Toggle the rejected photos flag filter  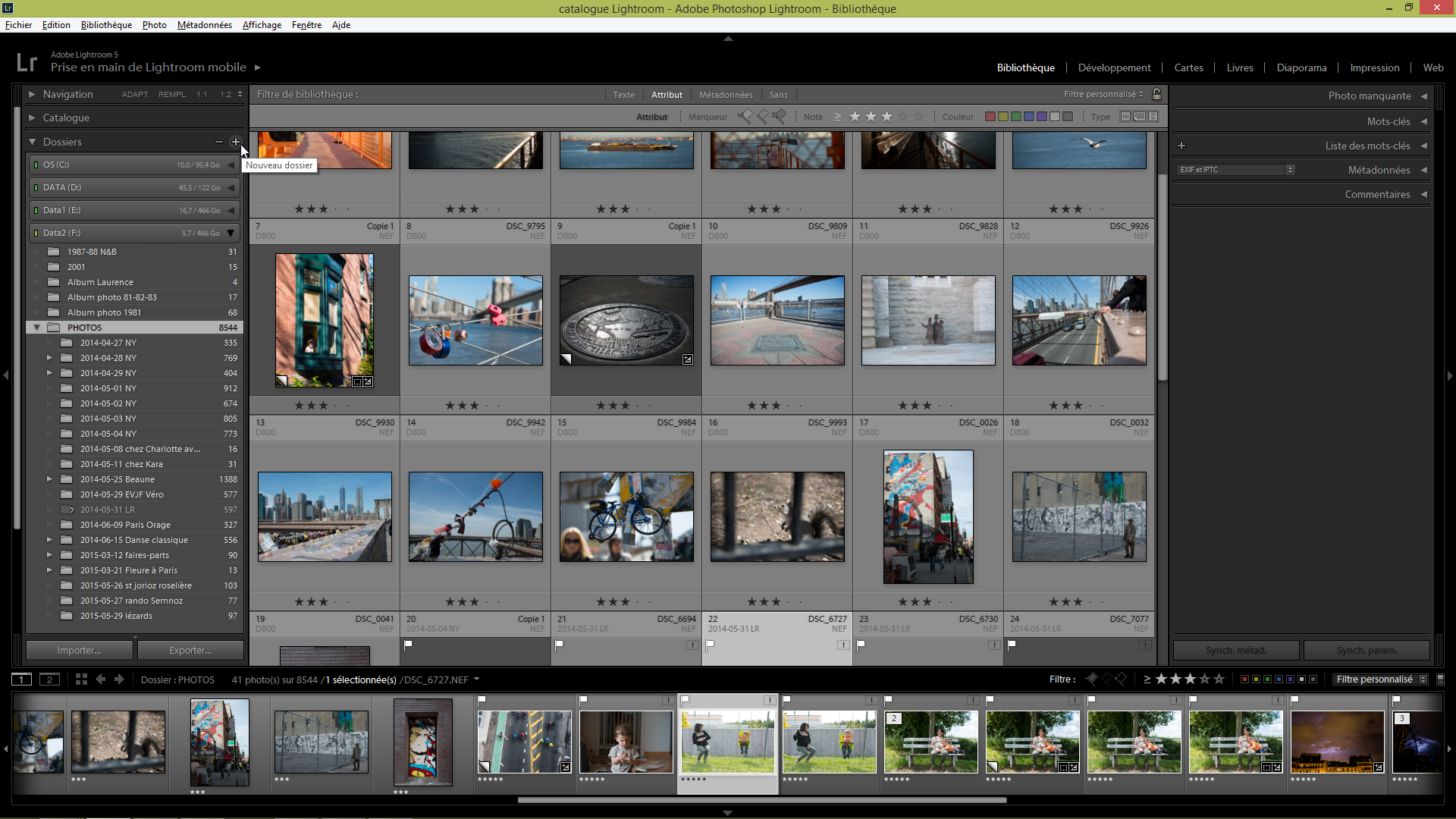tap(779, 117)
